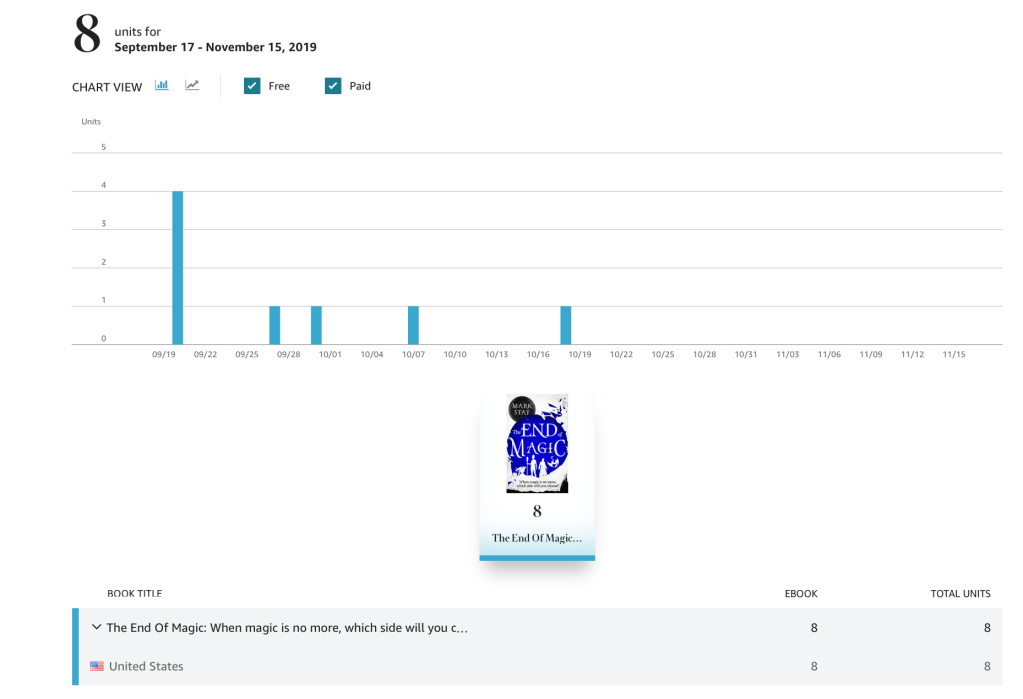1023x699 pixels.
Task: Click the United States flag icon
Action: coord(97,666)
